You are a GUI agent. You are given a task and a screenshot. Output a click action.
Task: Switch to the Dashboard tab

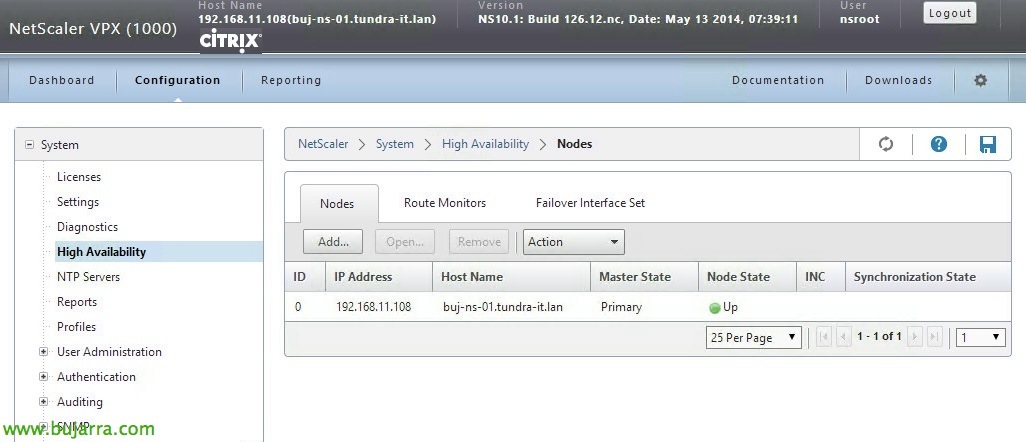point(62,80)
